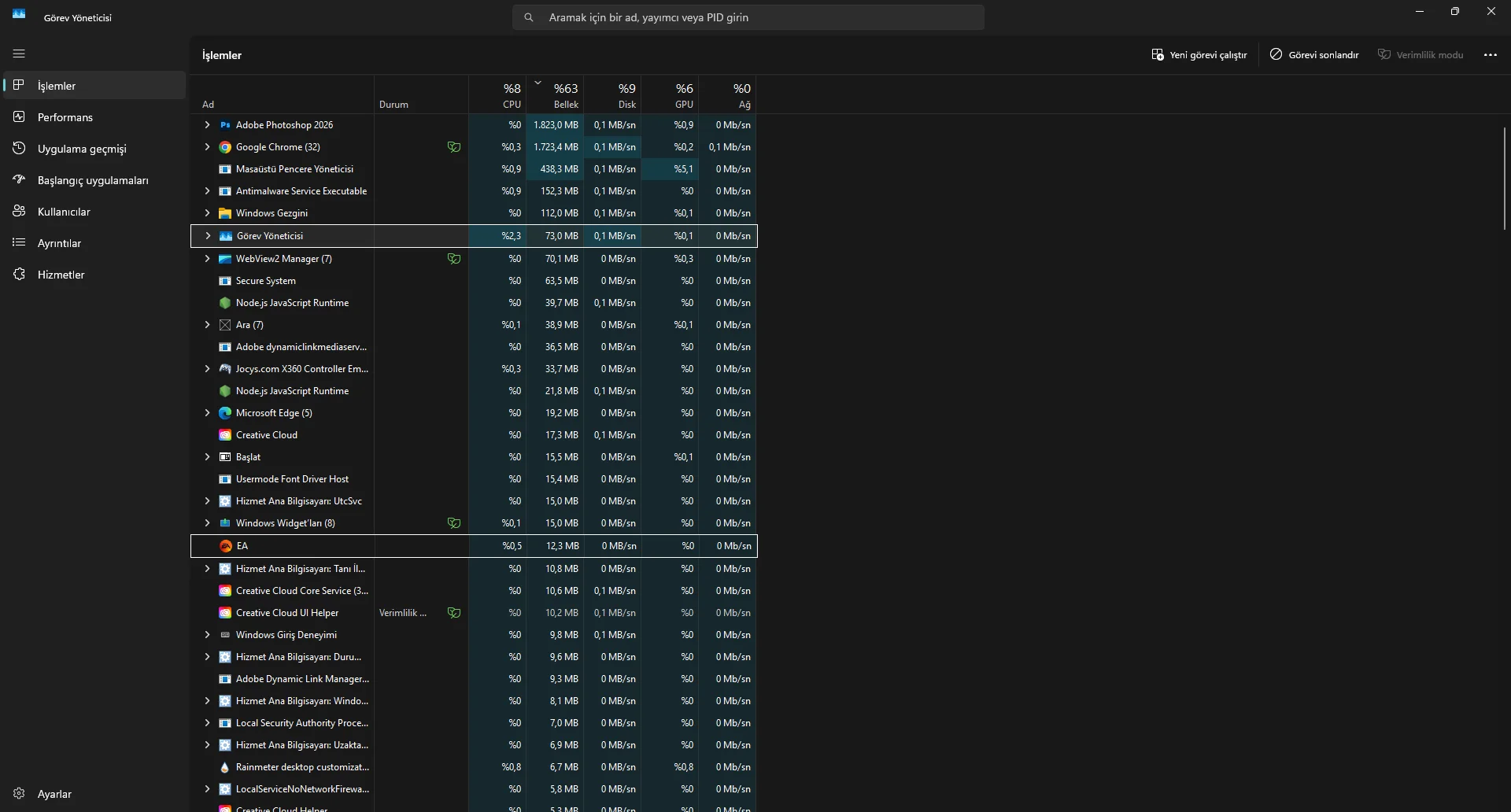Open Ayarlar at bottom of sidebar
The image size is (1511, 812).
click(94, 793)
